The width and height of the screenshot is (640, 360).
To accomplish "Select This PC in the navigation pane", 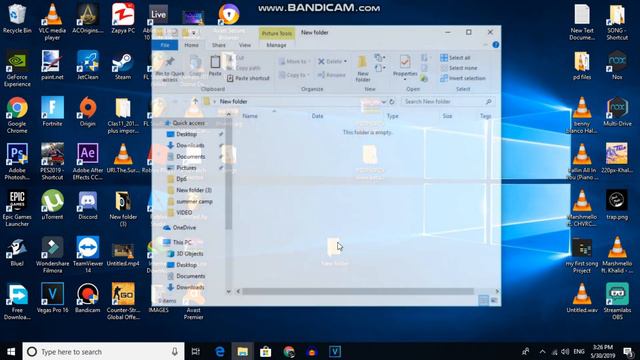I will (x=177, y=242).
